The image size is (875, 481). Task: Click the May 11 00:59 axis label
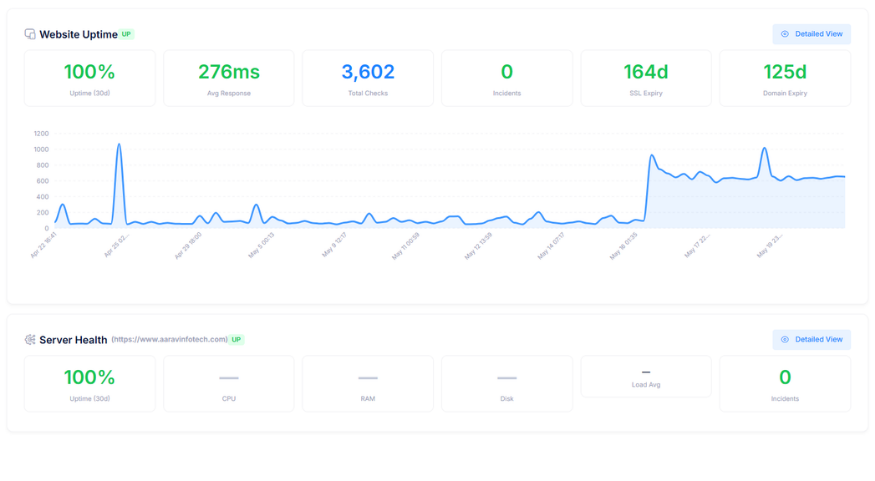point(406,246)
